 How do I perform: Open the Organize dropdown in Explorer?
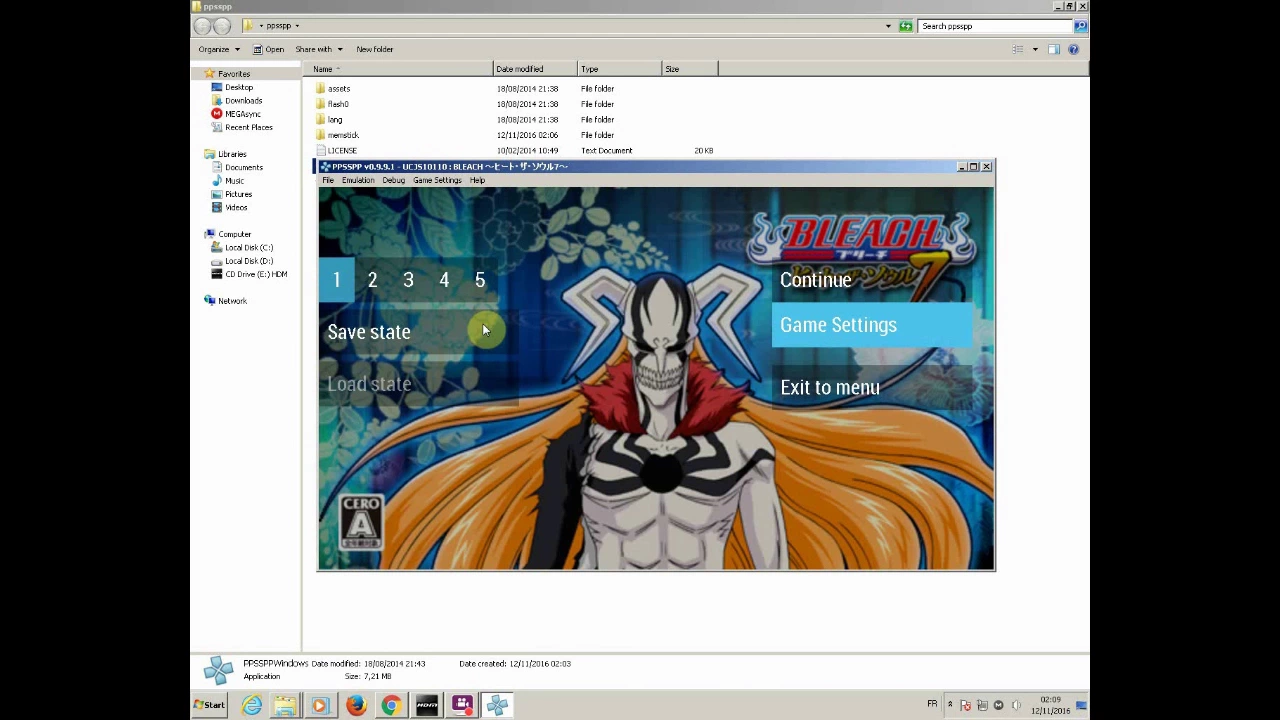pyautogui.click(x=218, y=49)
